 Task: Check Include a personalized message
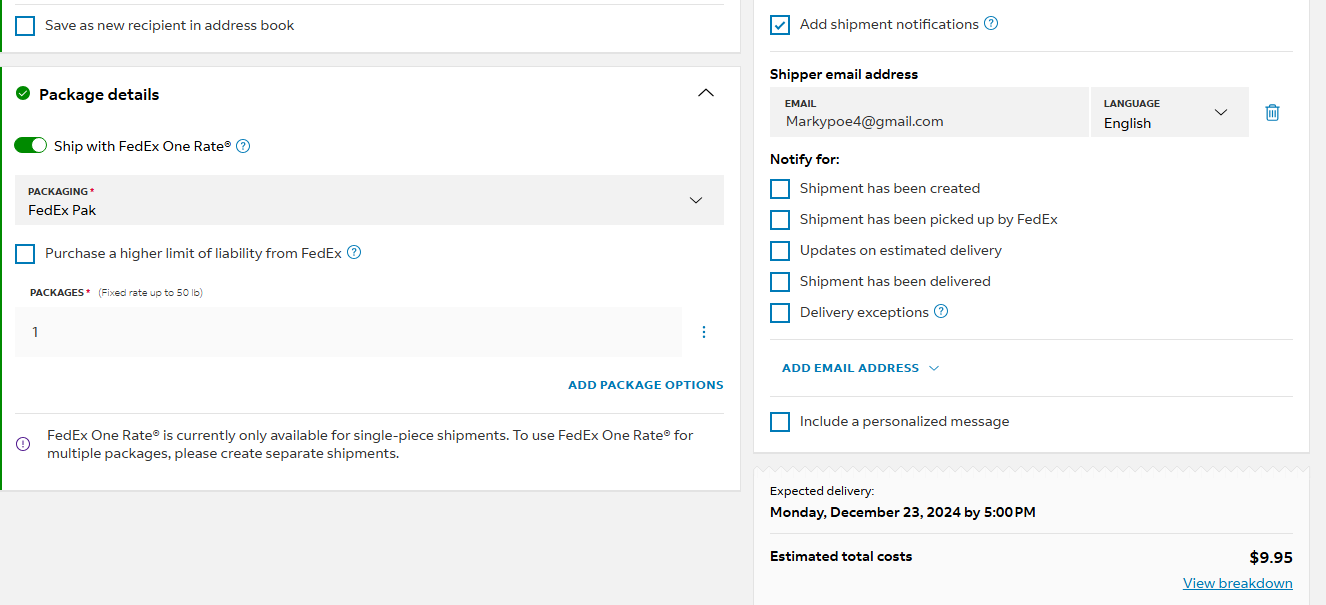(x=780, y=422)
